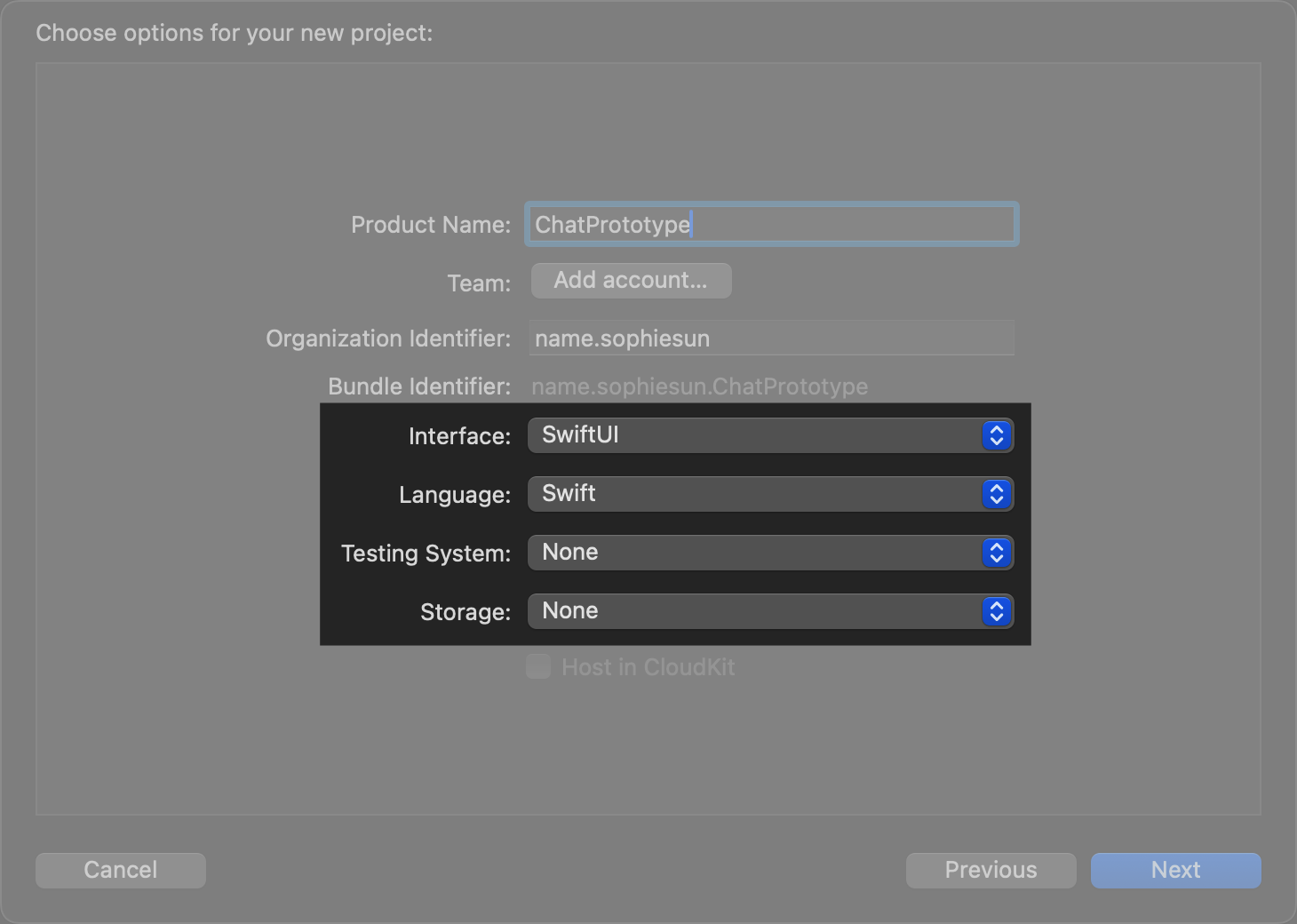
Task: Click the Host in CloudKit label text
Action: pos(648,667)
